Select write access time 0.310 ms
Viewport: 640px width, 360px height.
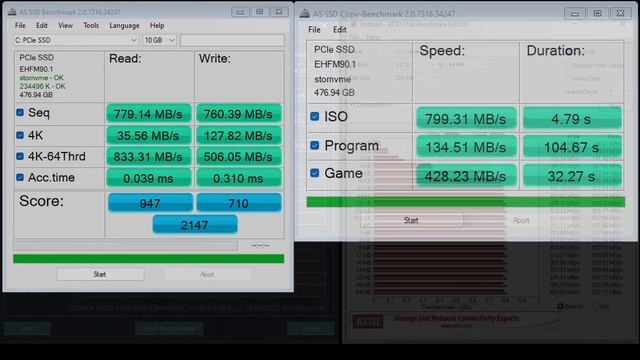pos(238,178)
